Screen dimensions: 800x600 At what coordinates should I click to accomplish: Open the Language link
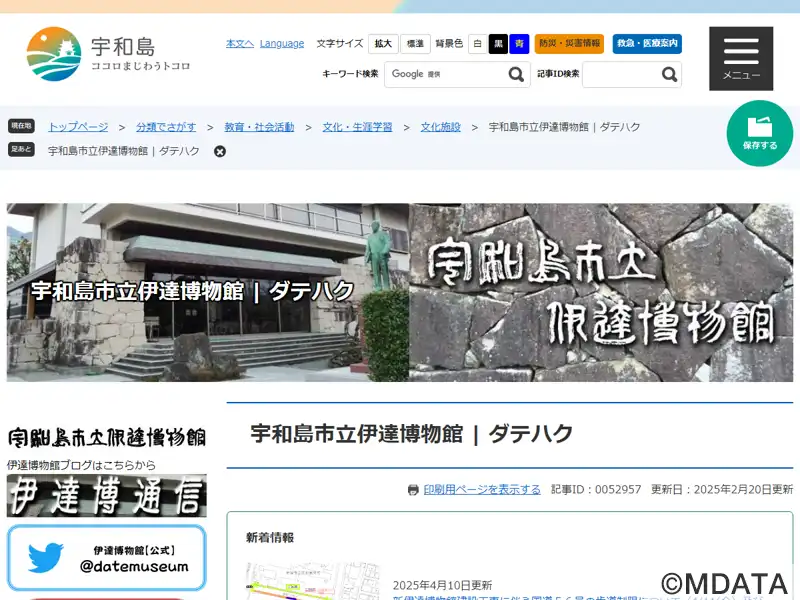(x=282, y=44)
